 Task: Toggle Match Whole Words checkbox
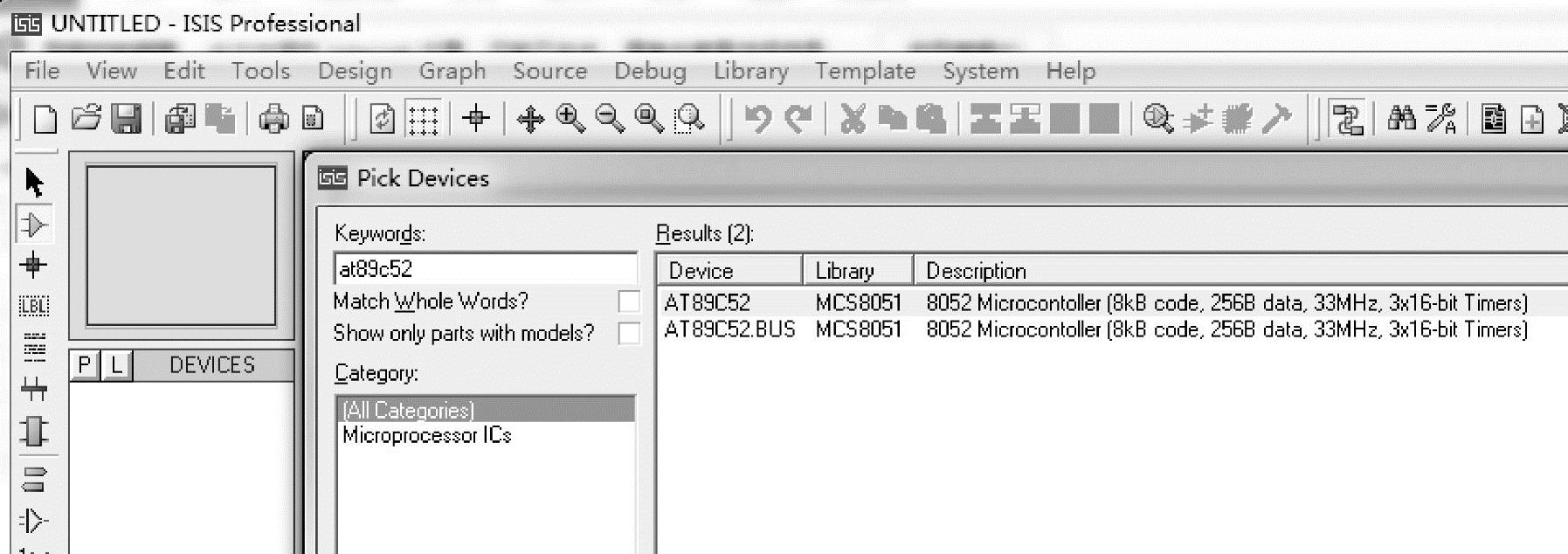point(629,301)
